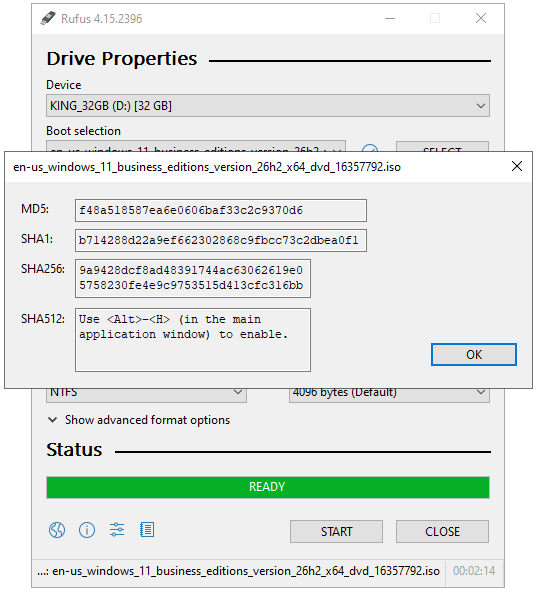
Task: Open the 4096 bytes cluster size dropdown
Action: (389, 394)
